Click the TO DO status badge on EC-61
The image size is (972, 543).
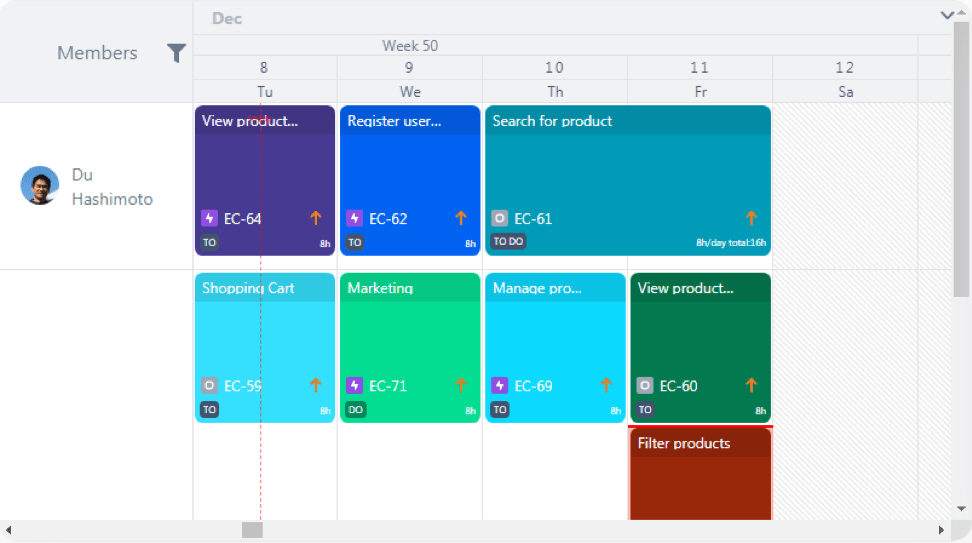508,242
